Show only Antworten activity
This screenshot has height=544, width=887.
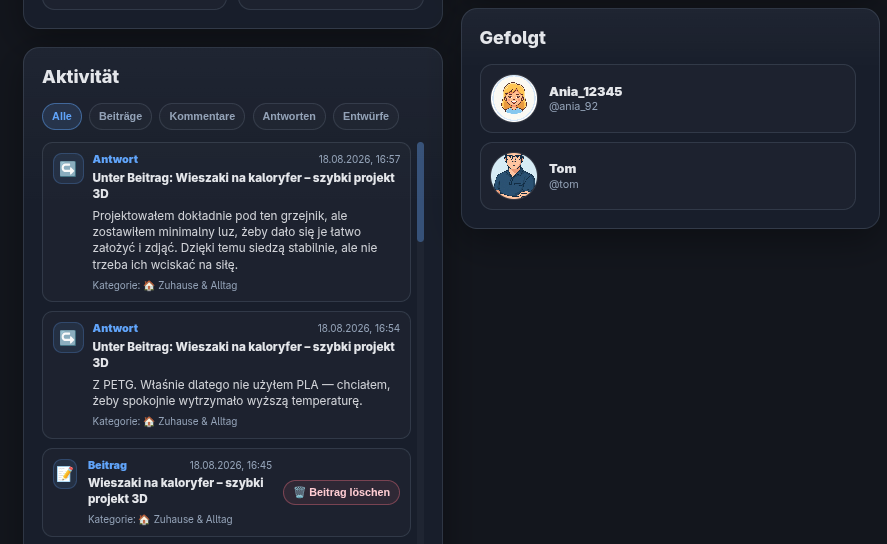point(289,116)
